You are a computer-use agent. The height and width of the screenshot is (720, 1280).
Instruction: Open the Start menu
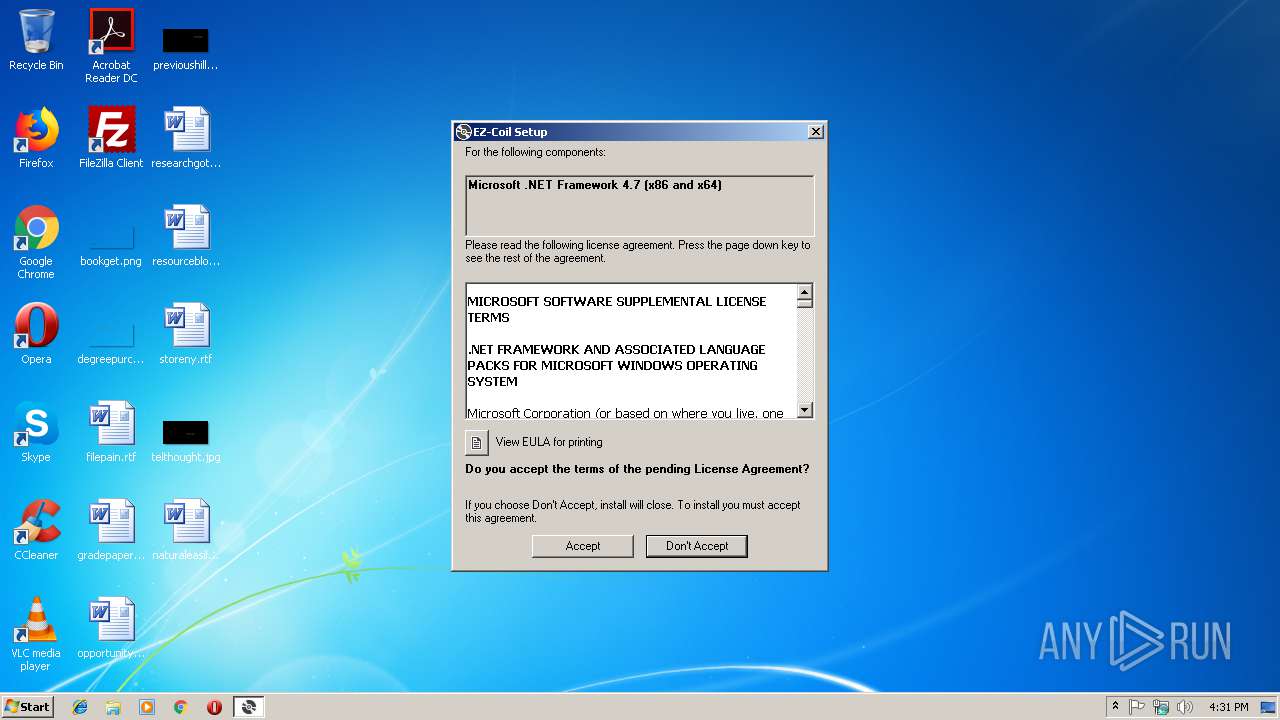pyautogui.click(x=28, y=707)
